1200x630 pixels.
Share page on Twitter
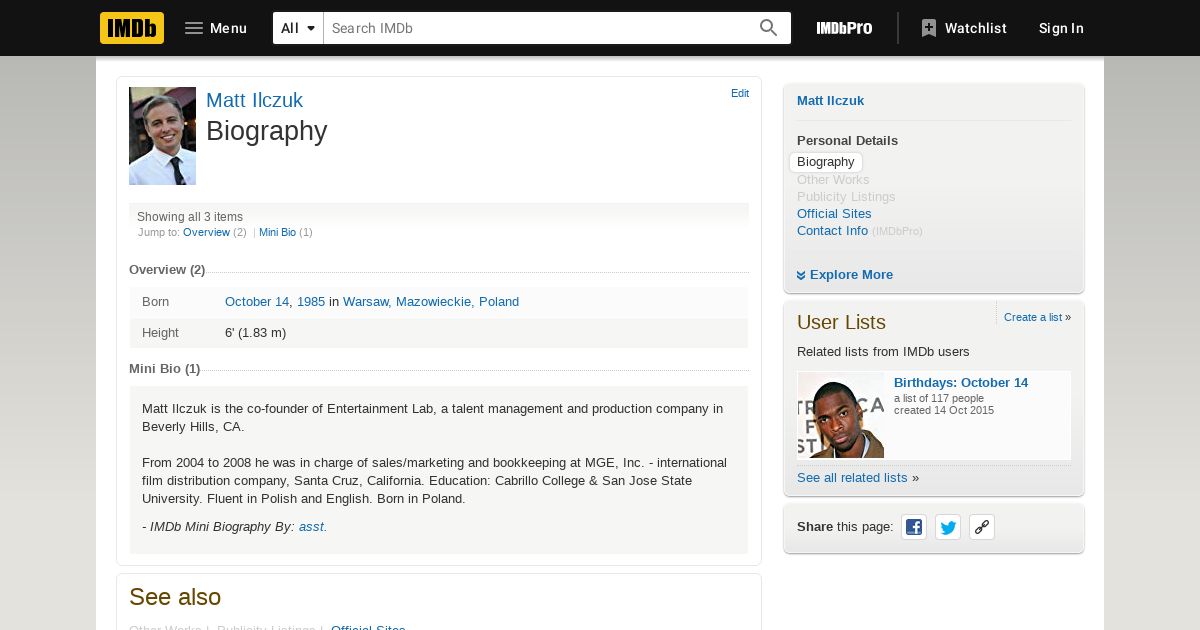point(948,527)
